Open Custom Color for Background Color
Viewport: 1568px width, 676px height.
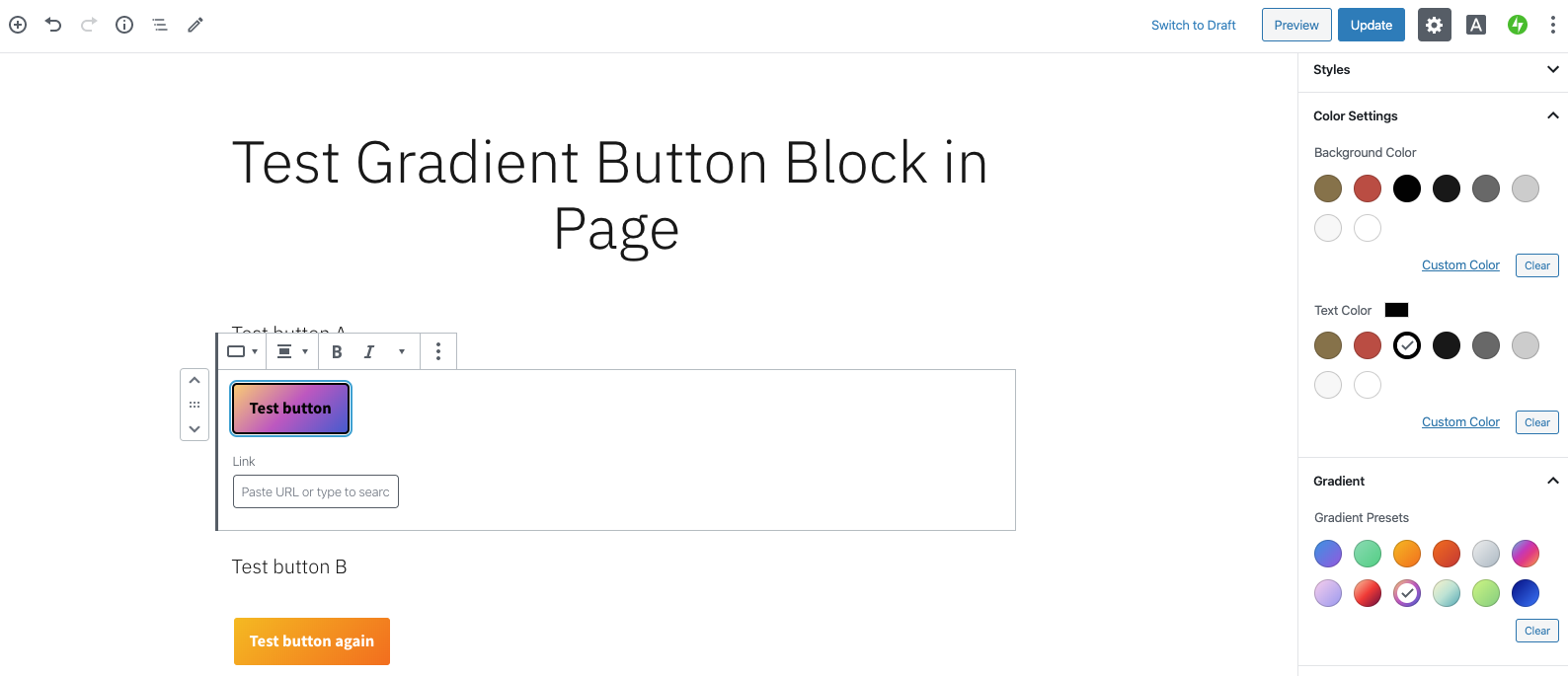[1460, 264]
